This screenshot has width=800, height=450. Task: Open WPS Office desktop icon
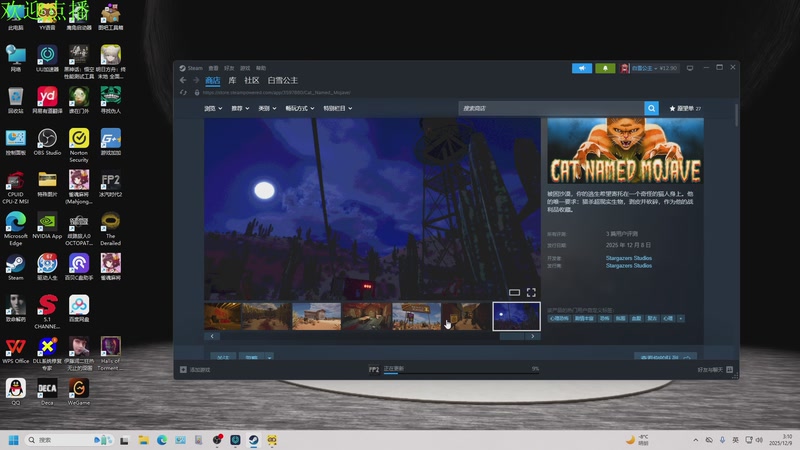pyautogui.click(x=15, y=351)
